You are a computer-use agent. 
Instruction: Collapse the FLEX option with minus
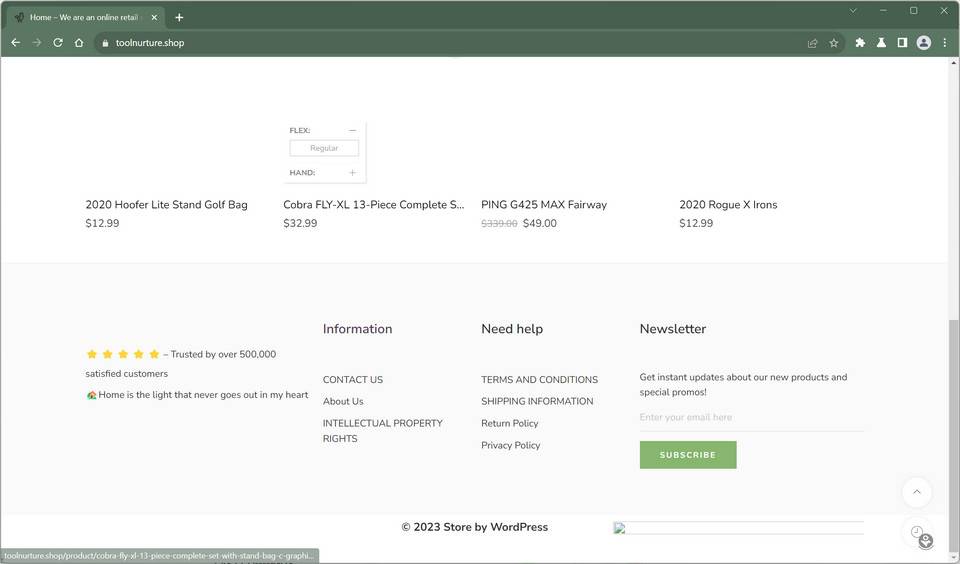coord(352,130)
